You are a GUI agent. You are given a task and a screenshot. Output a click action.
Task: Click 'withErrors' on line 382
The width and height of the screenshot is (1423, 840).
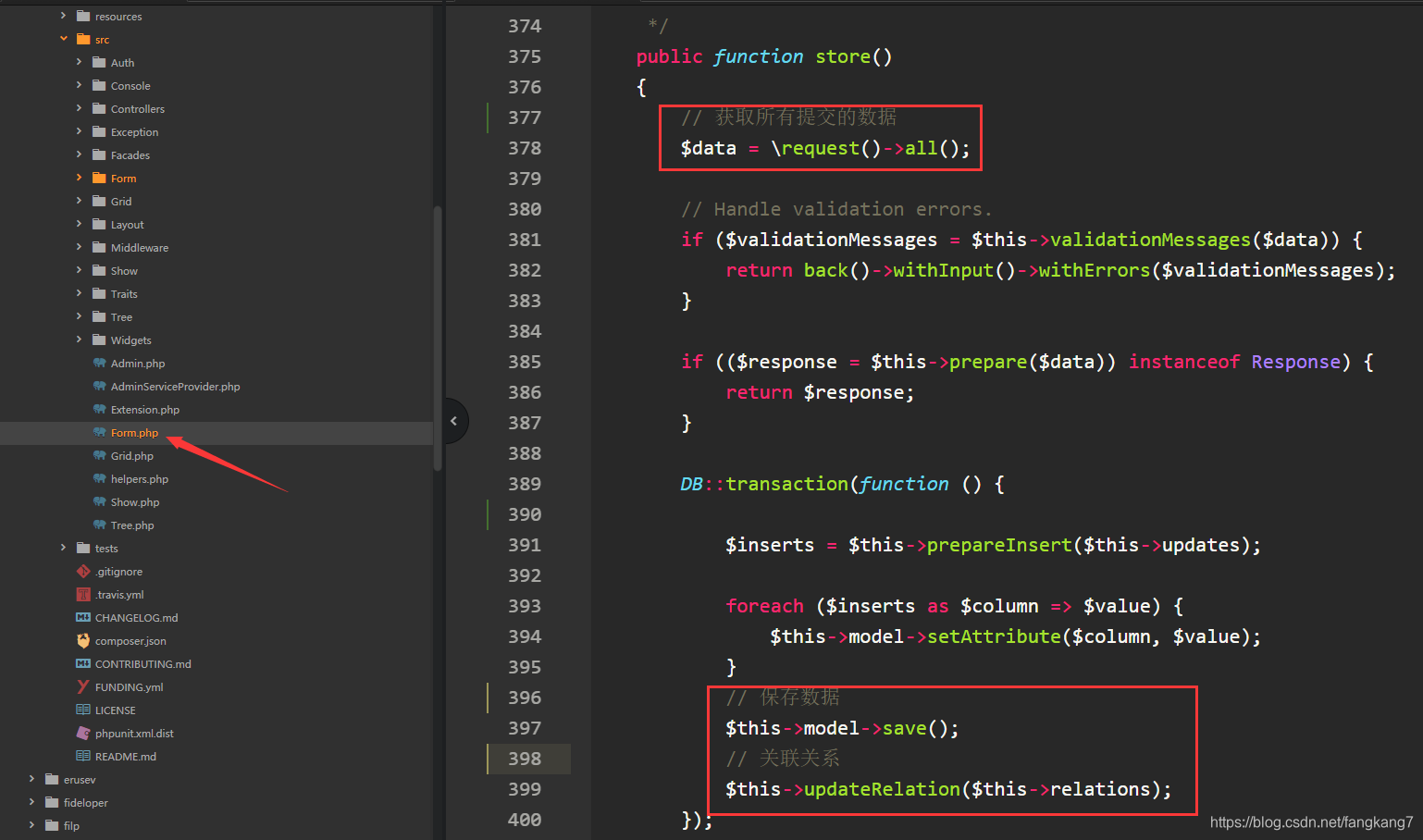(x=1095, y=270)
